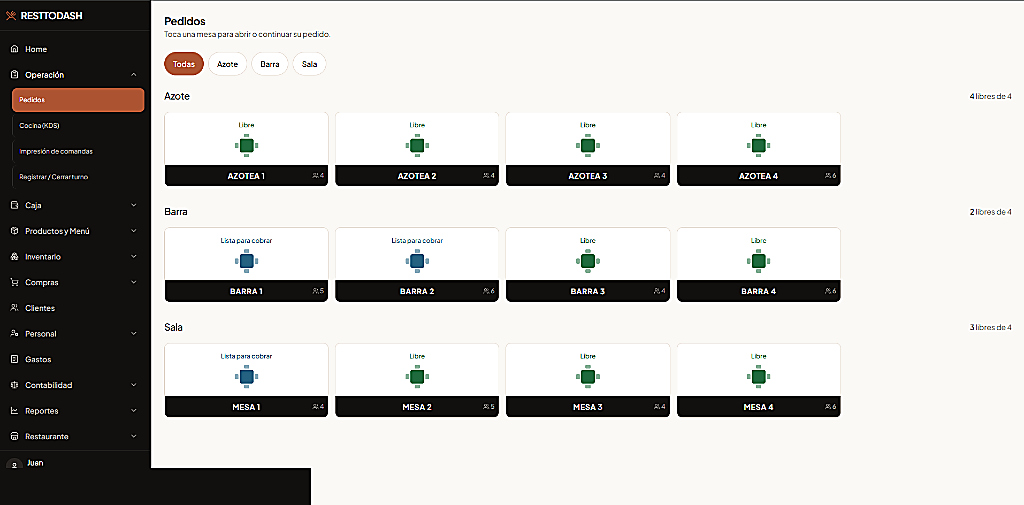
Task: Expand the Compras chevron
Action: 134,282
